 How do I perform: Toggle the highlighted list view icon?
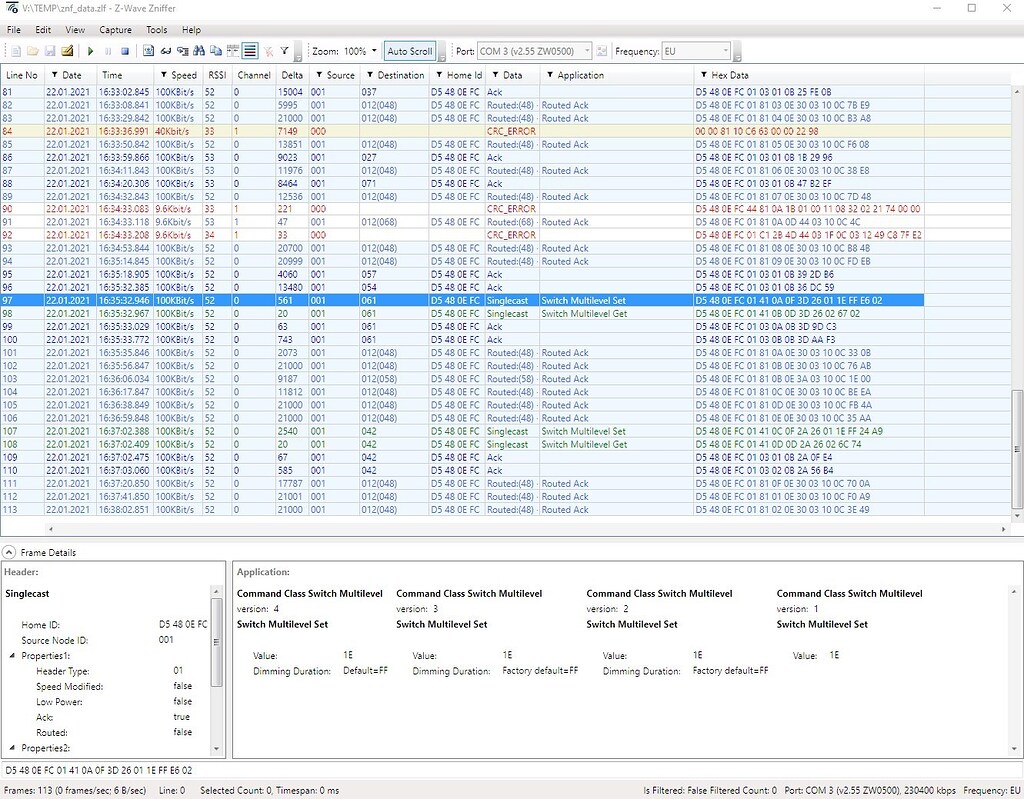click(x=250, y=51)
